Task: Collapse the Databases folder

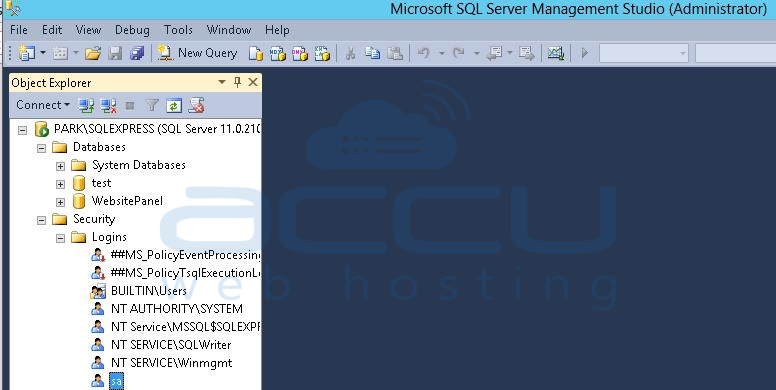Action: coord(42,148)
